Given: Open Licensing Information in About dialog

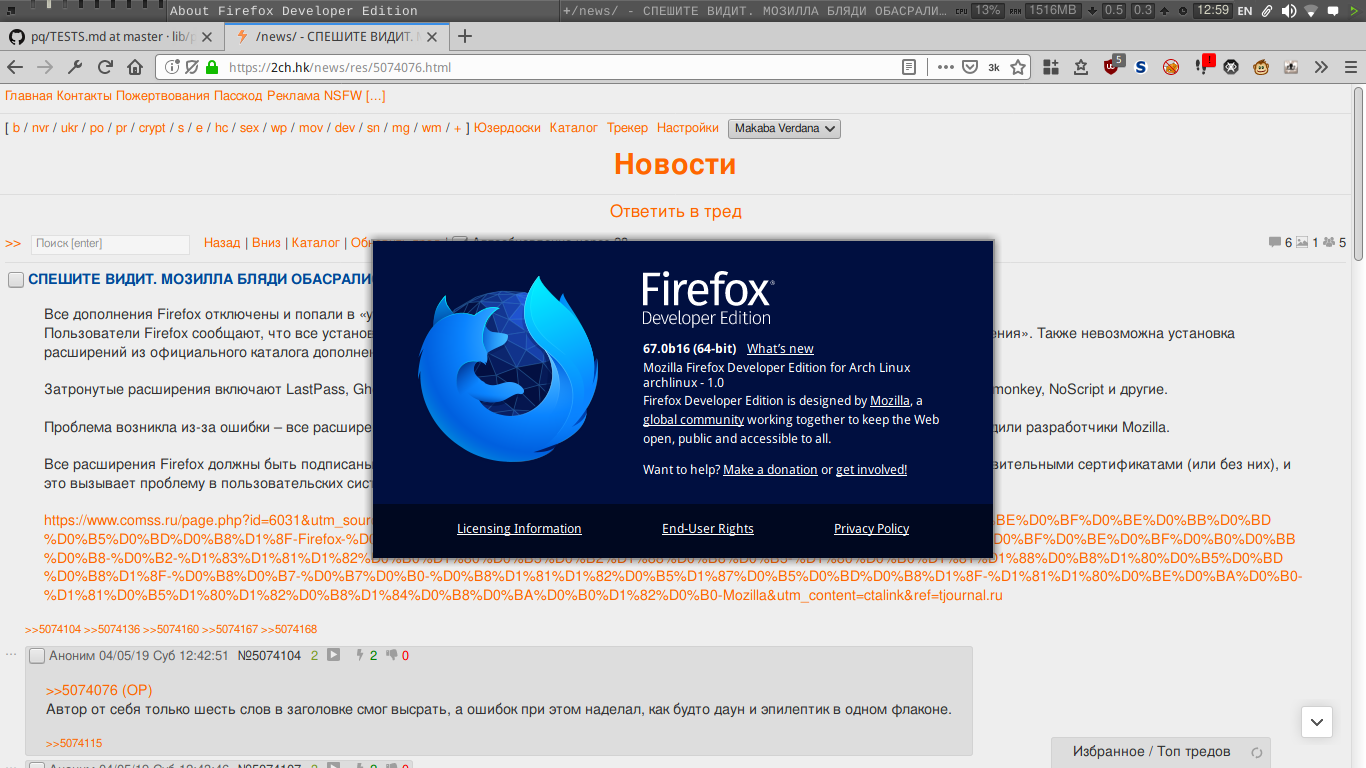Looking at the screenshot, I should pos(519,529).
